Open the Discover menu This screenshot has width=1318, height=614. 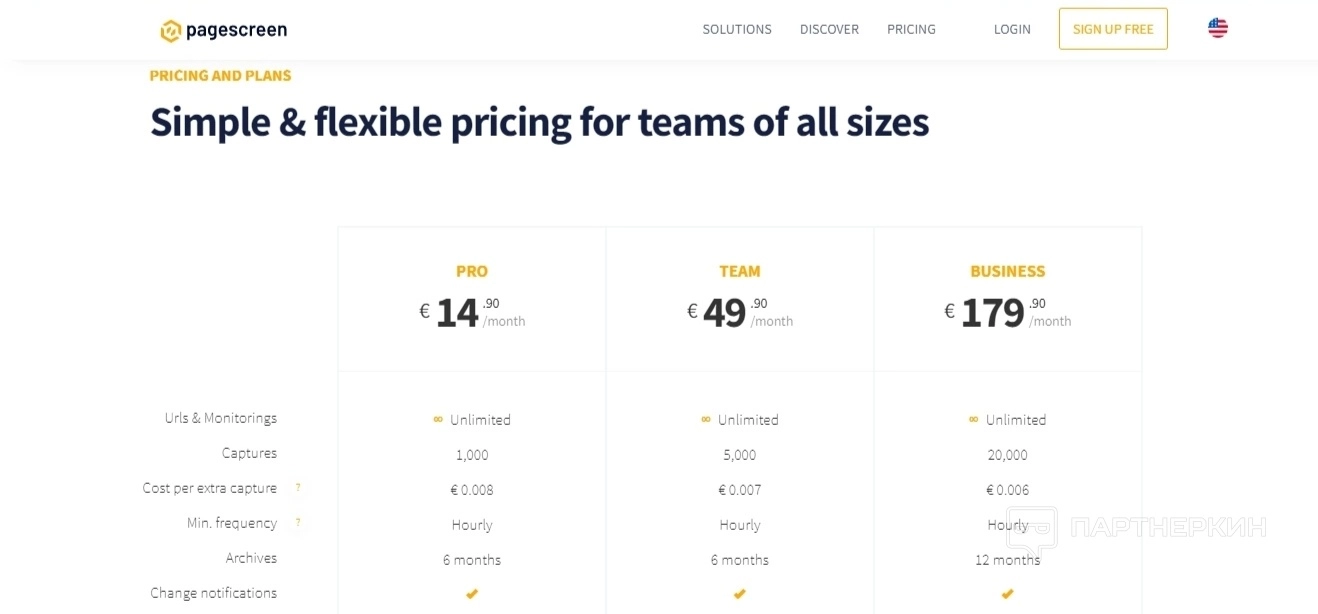pos(829,29)
